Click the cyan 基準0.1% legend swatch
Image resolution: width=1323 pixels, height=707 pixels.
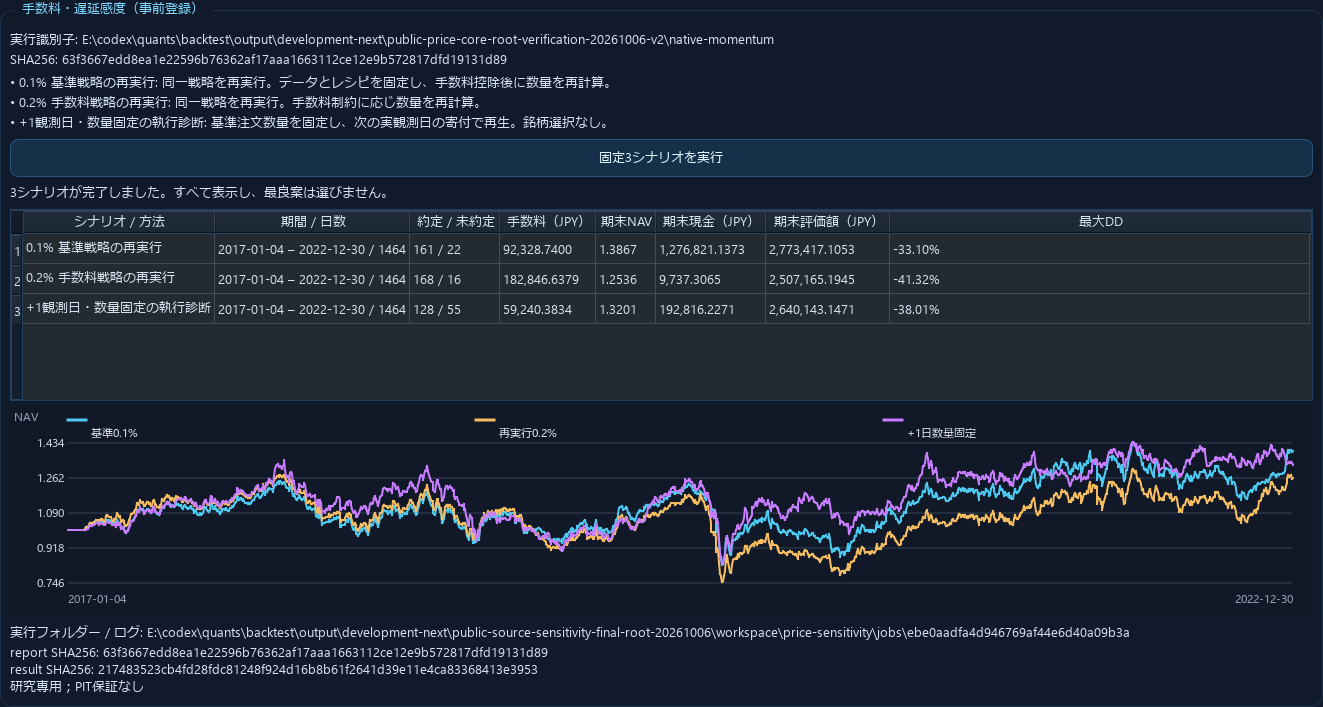click(77, 420)
